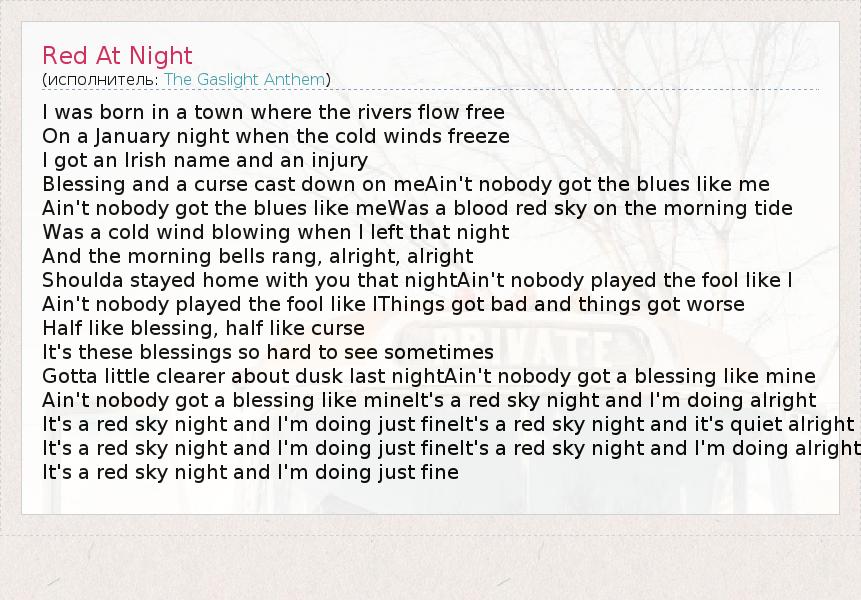Screen dimensions: 861x600
Task: Click the 'Shoulda stayed home with you' line
Action: coord(417,280)
